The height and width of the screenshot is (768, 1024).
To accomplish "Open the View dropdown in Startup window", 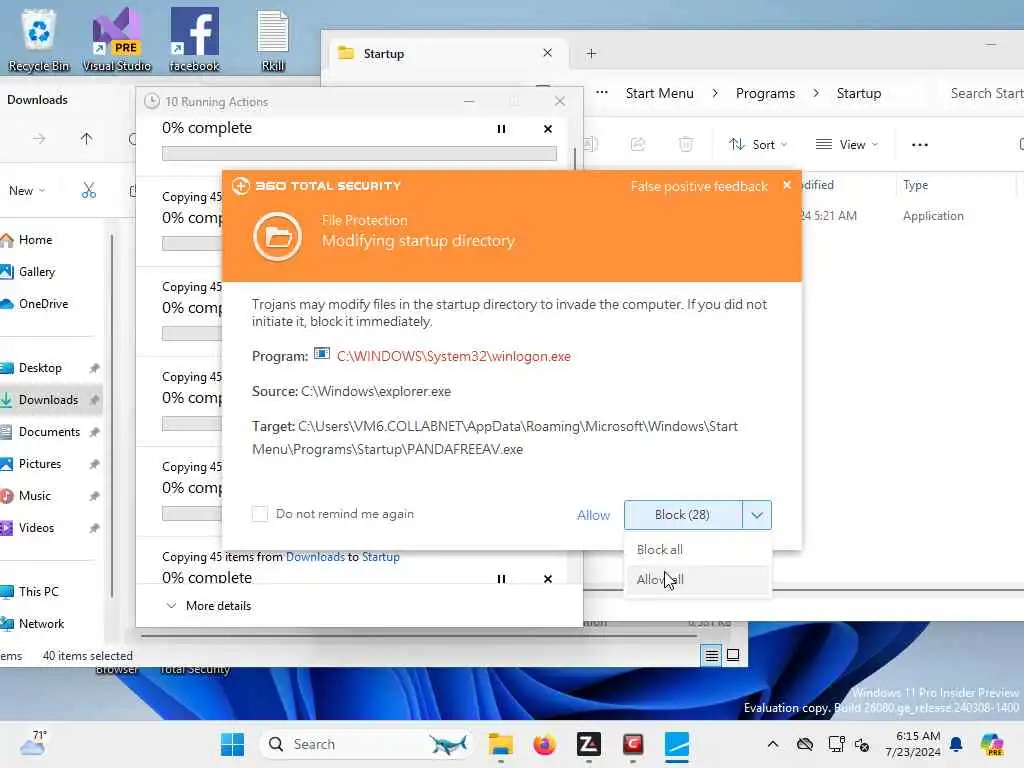I will (846, 144).
